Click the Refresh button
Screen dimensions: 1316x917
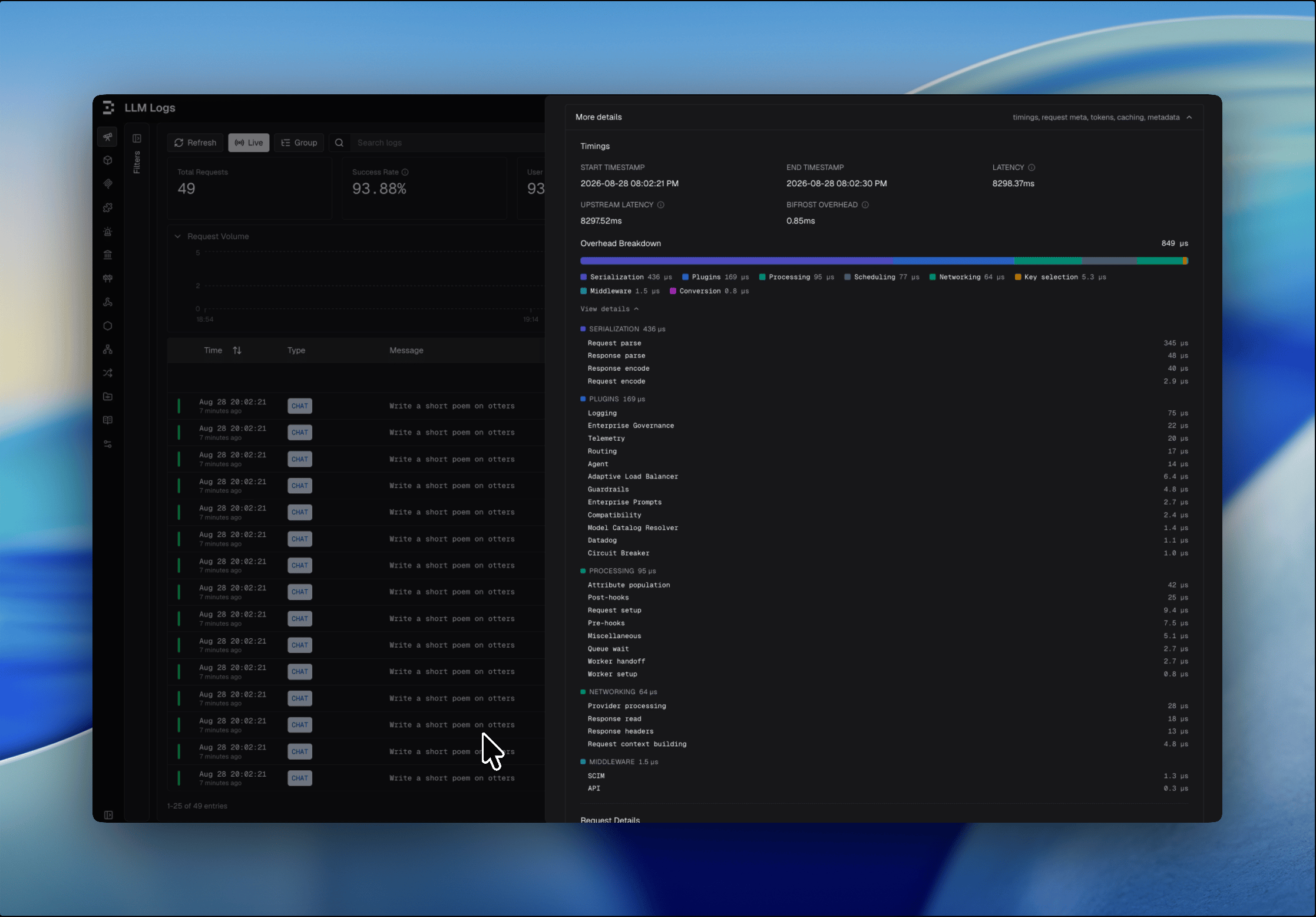coord(195,143)
